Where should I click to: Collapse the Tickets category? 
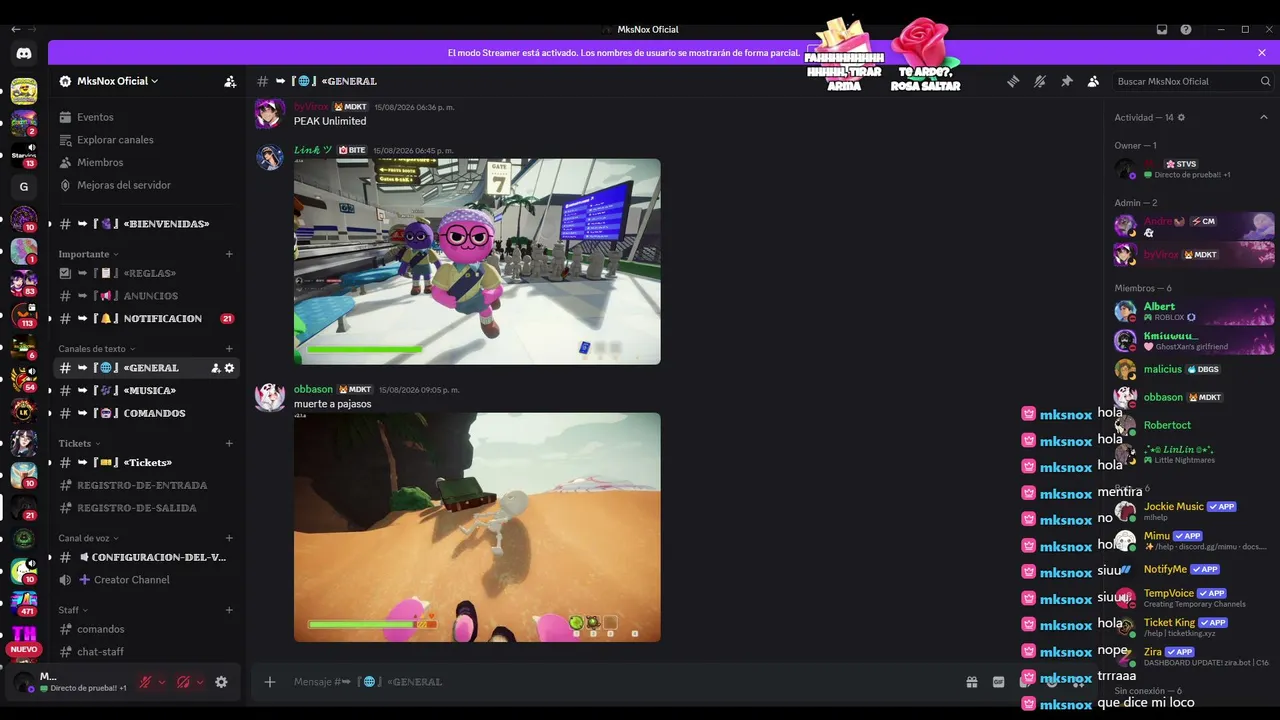[79, 443]
